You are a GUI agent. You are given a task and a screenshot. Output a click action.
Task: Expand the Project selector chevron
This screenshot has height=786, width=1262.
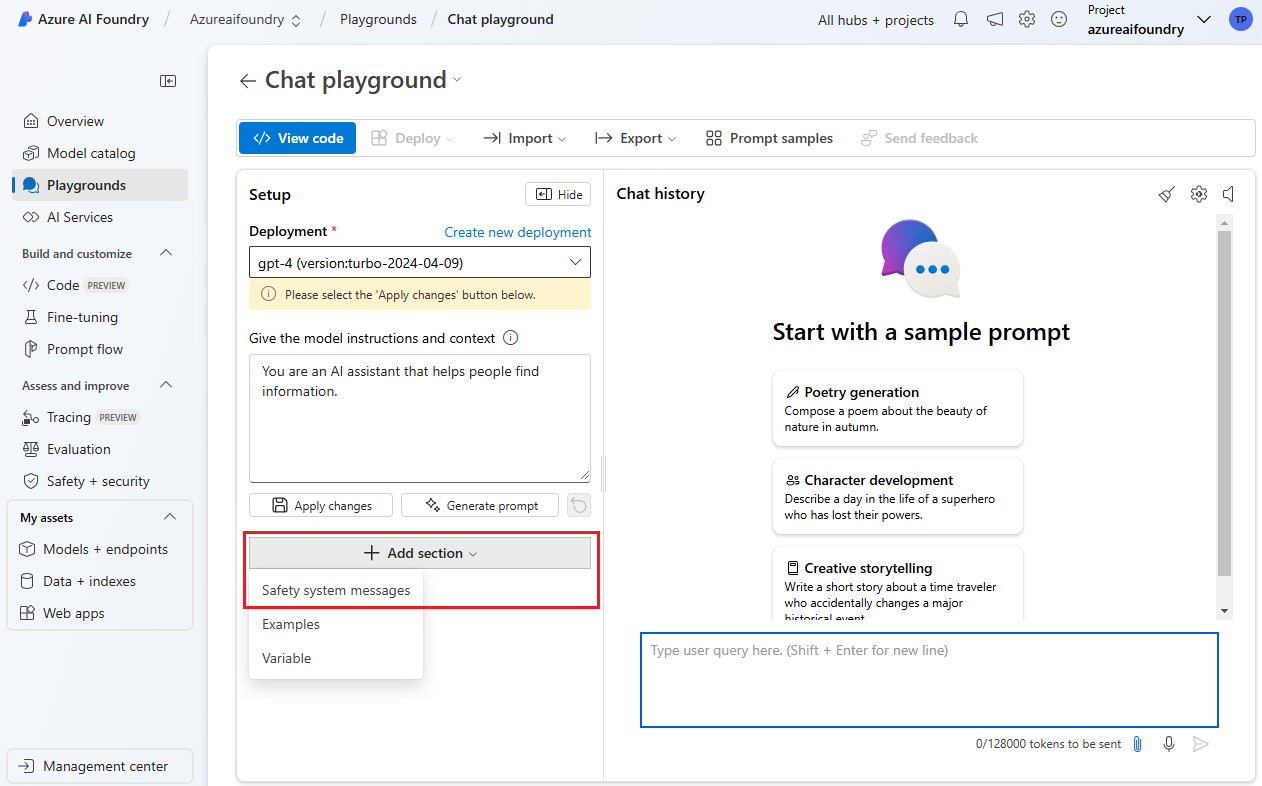tap(1204, 20)
